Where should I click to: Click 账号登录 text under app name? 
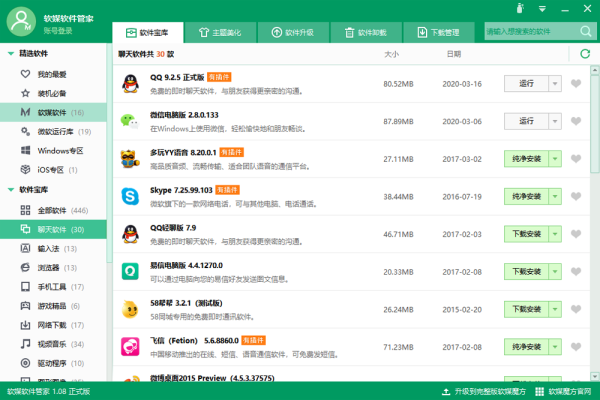58,31
